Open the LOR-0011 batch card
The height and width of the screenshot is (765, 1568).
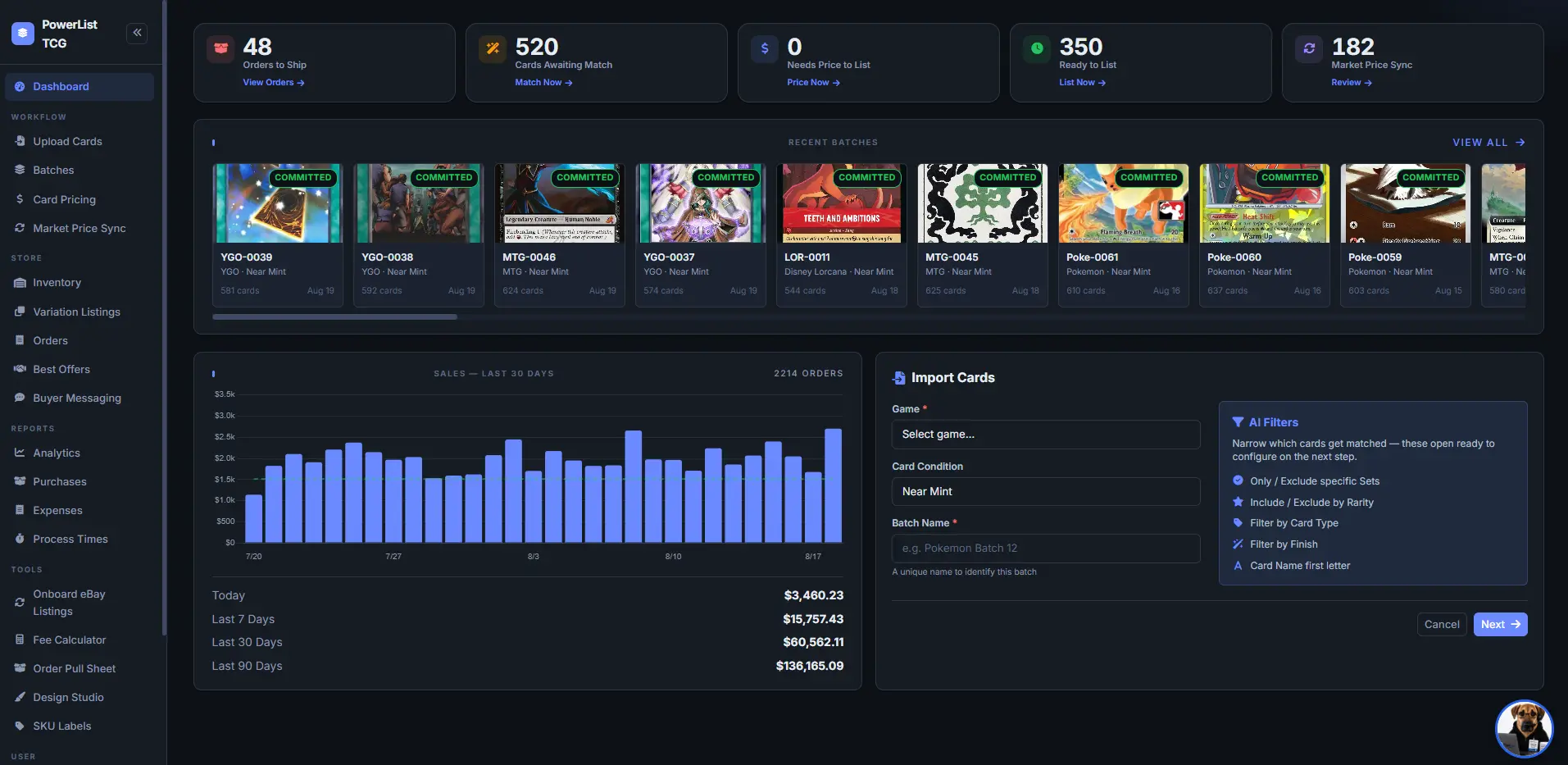pyautogui.click(x=842, y=235)
